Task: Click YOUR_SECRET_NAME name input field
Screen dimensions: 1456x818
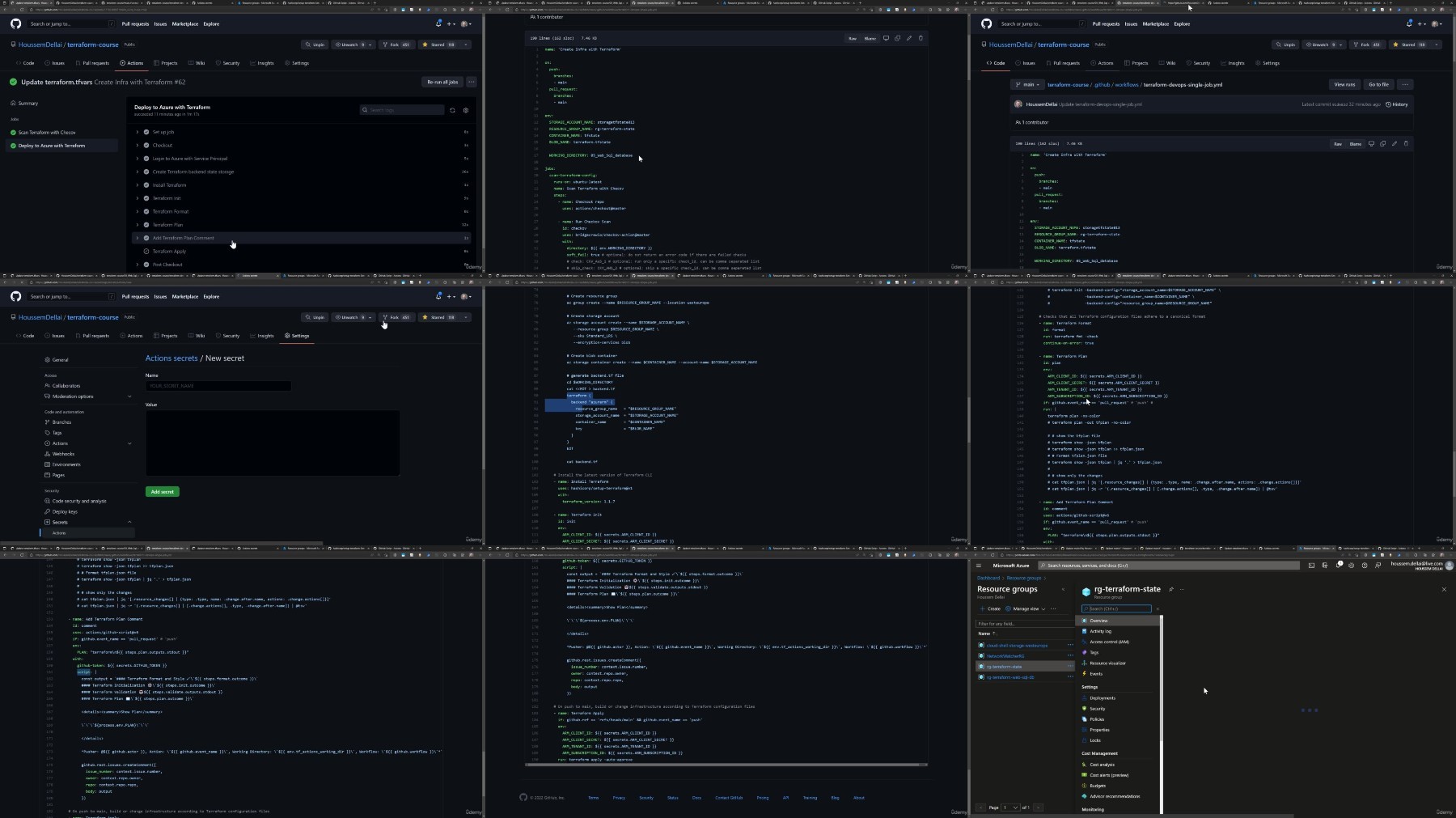Action: 218,386
